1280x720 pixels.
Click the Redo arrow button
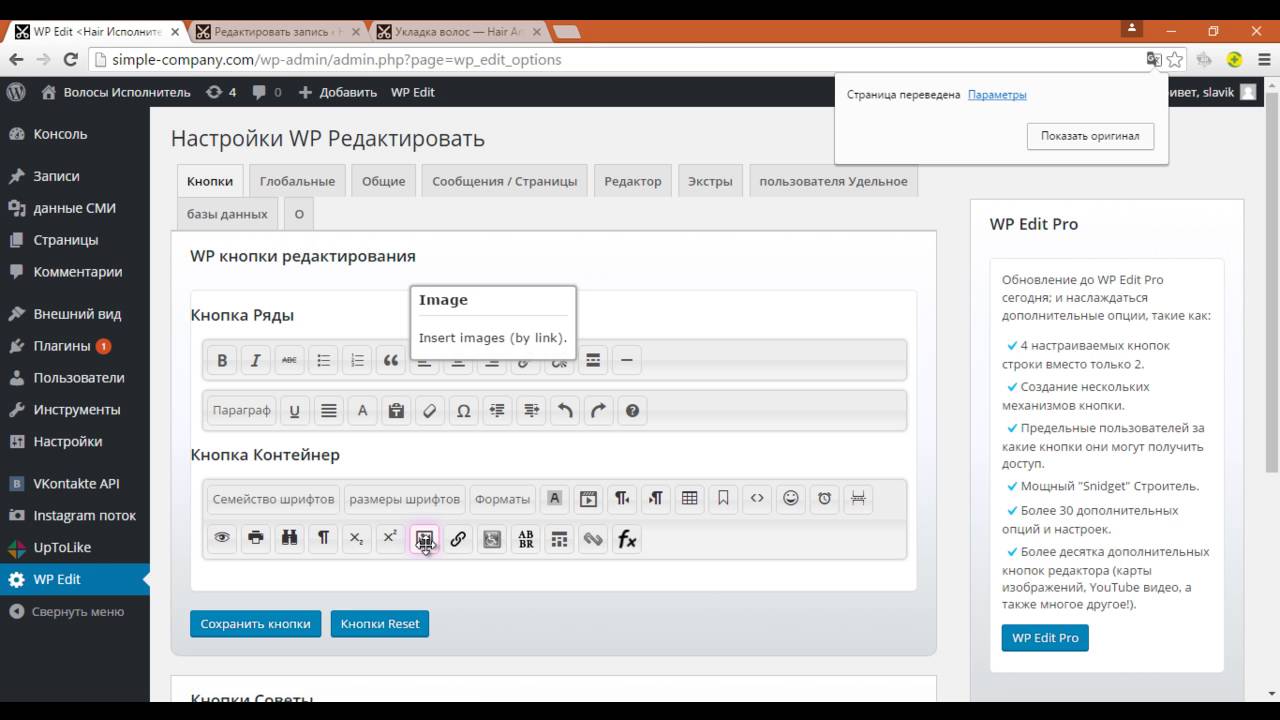(x=598, y=411)
